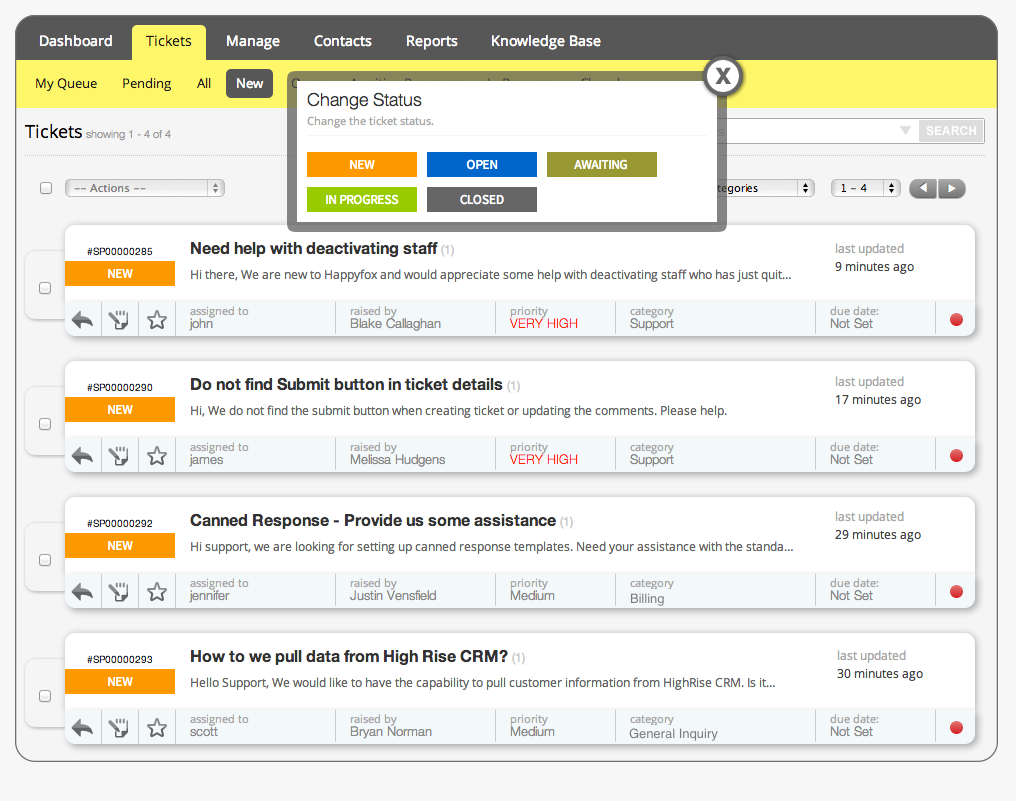The image size is (1016, 801).
Task: Star the High Rise CRM ticket
Action: pyautogui.click(x=157, y=728)
